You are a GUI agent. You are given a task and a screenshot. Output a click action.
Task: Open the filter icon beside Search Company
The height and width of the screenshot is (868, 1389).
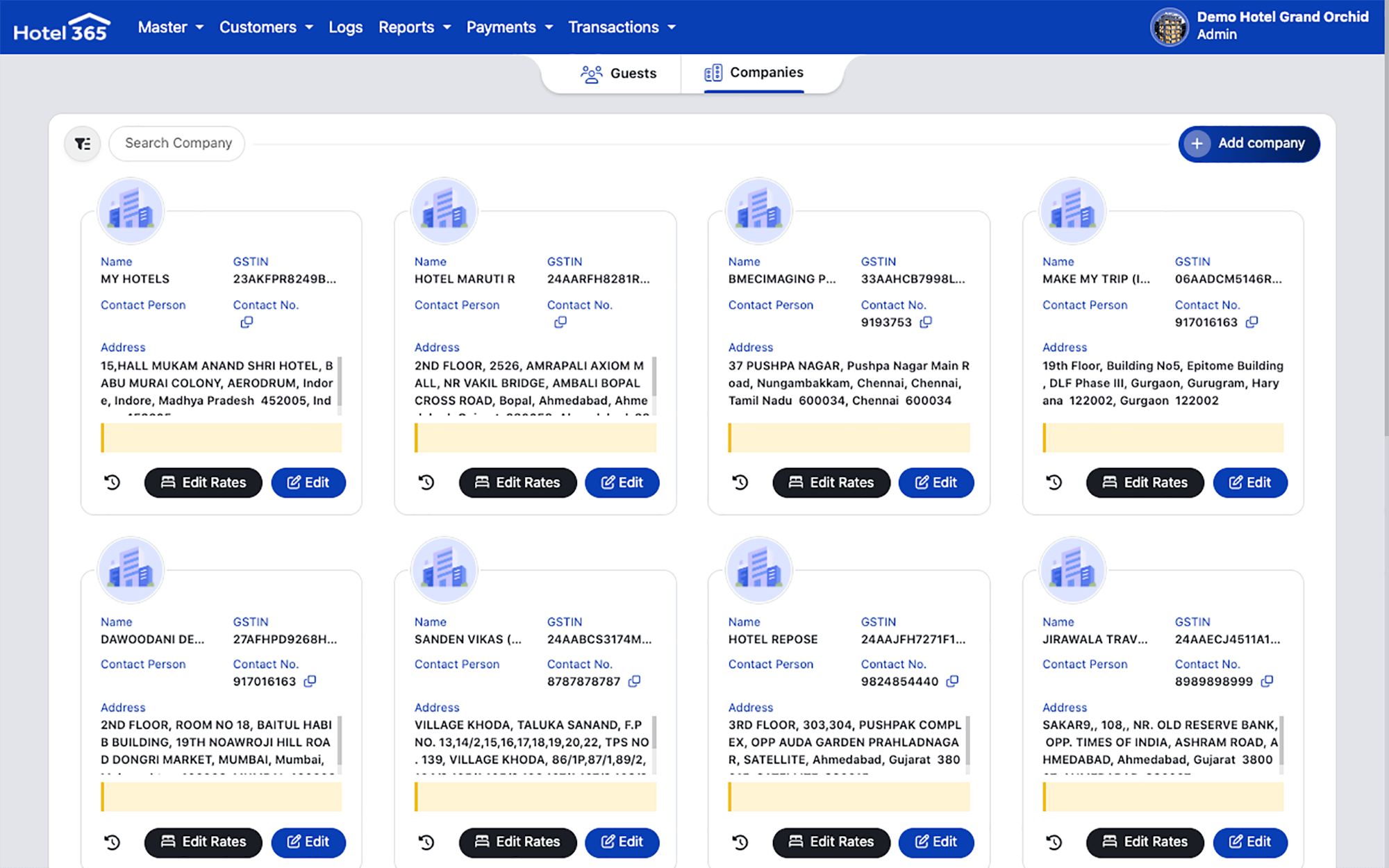click(x=83, y=144)
